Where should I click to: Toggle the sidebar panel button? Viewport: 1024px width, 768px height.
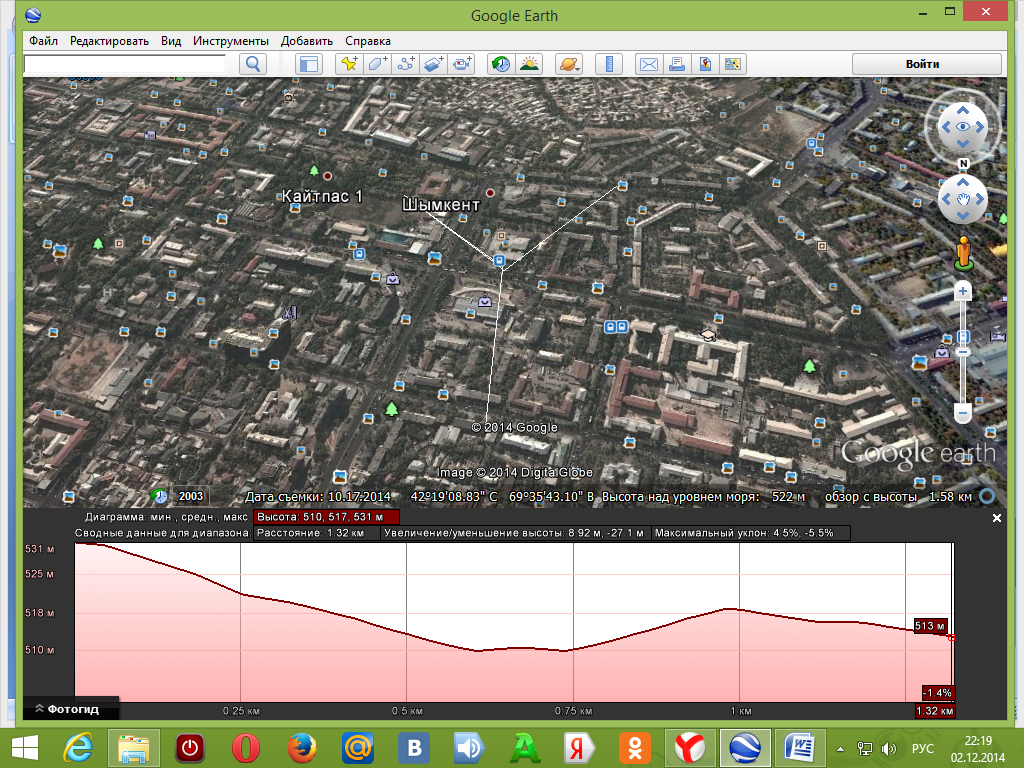tap(308, 64)
